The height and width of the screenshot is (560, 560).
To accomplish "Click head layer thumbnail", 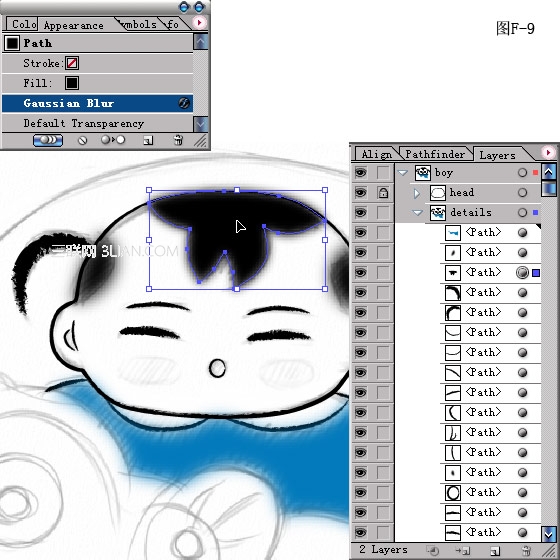I will click(438, 193).
